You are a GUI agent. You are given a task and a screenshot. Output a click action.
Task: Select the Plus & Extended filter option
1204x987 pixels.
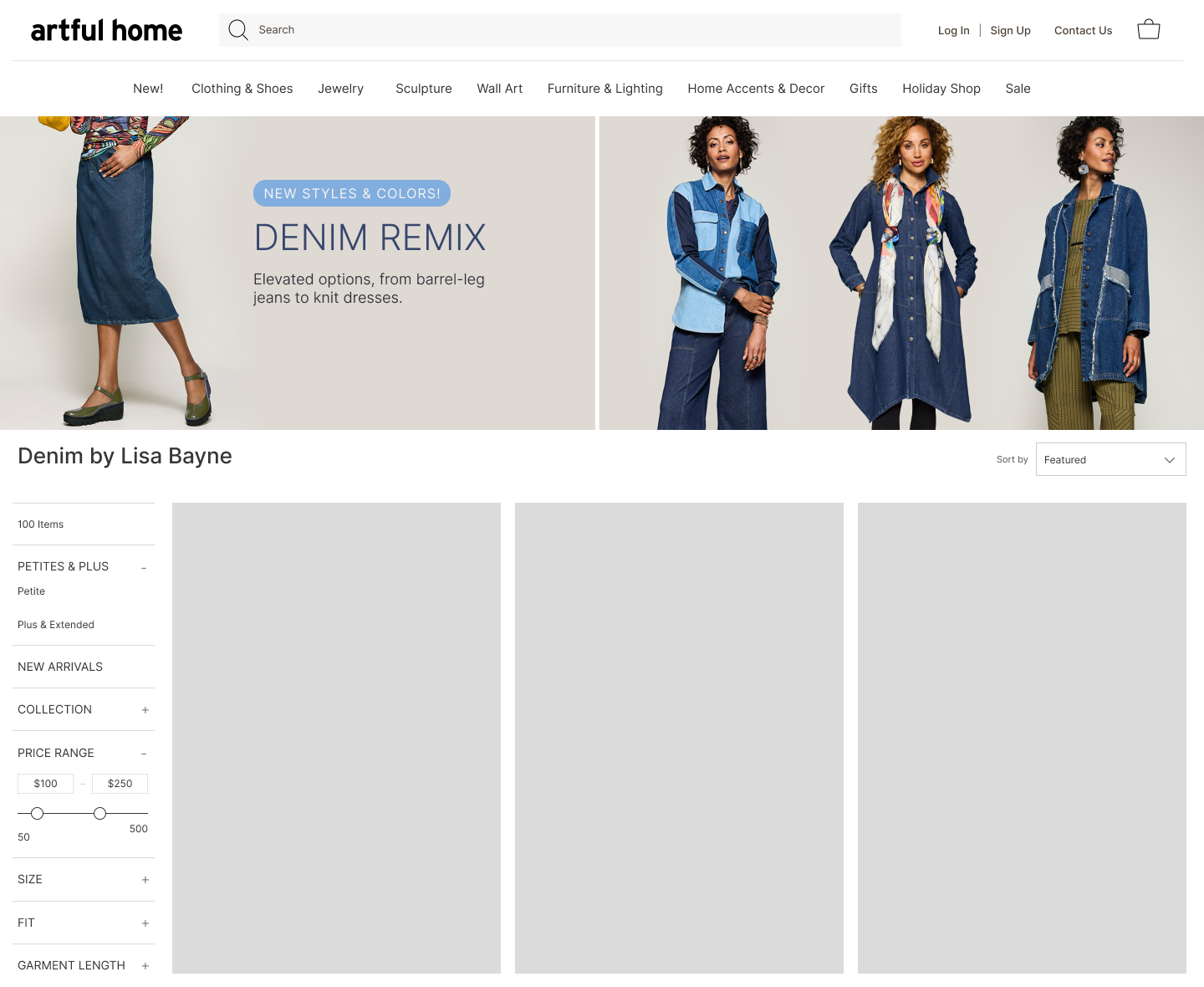point(55,625)
